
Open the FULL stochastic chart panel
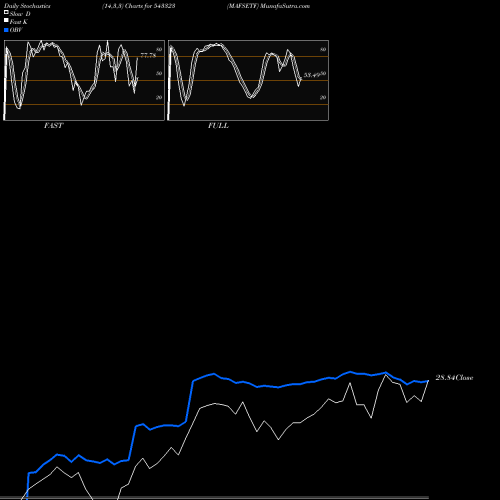[x=248, y=80]
